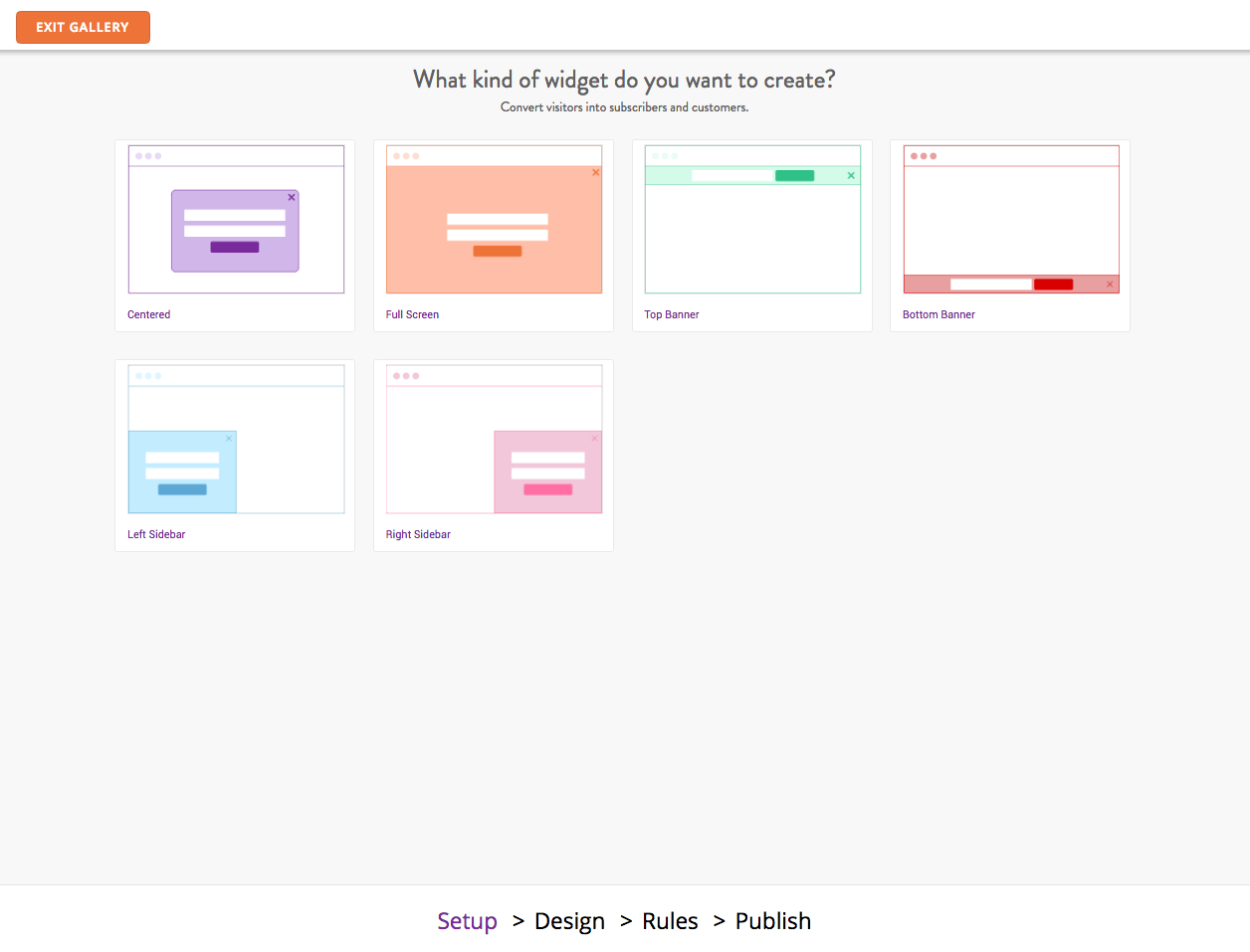The height and width of the screenshot is (952, 1250).
Task: Click the pink X in Right Sidebar preview
Action: click(595, 438)
